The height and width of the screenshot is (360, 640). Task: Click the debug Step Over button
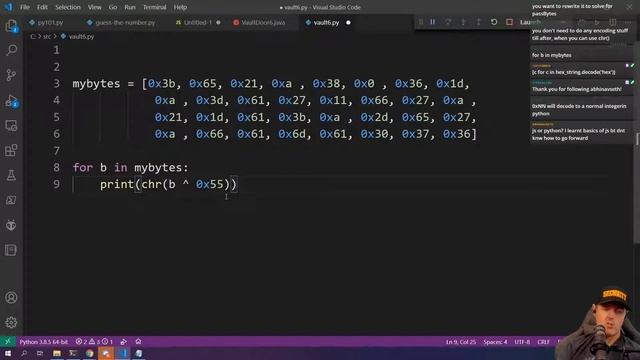point(448,22)
